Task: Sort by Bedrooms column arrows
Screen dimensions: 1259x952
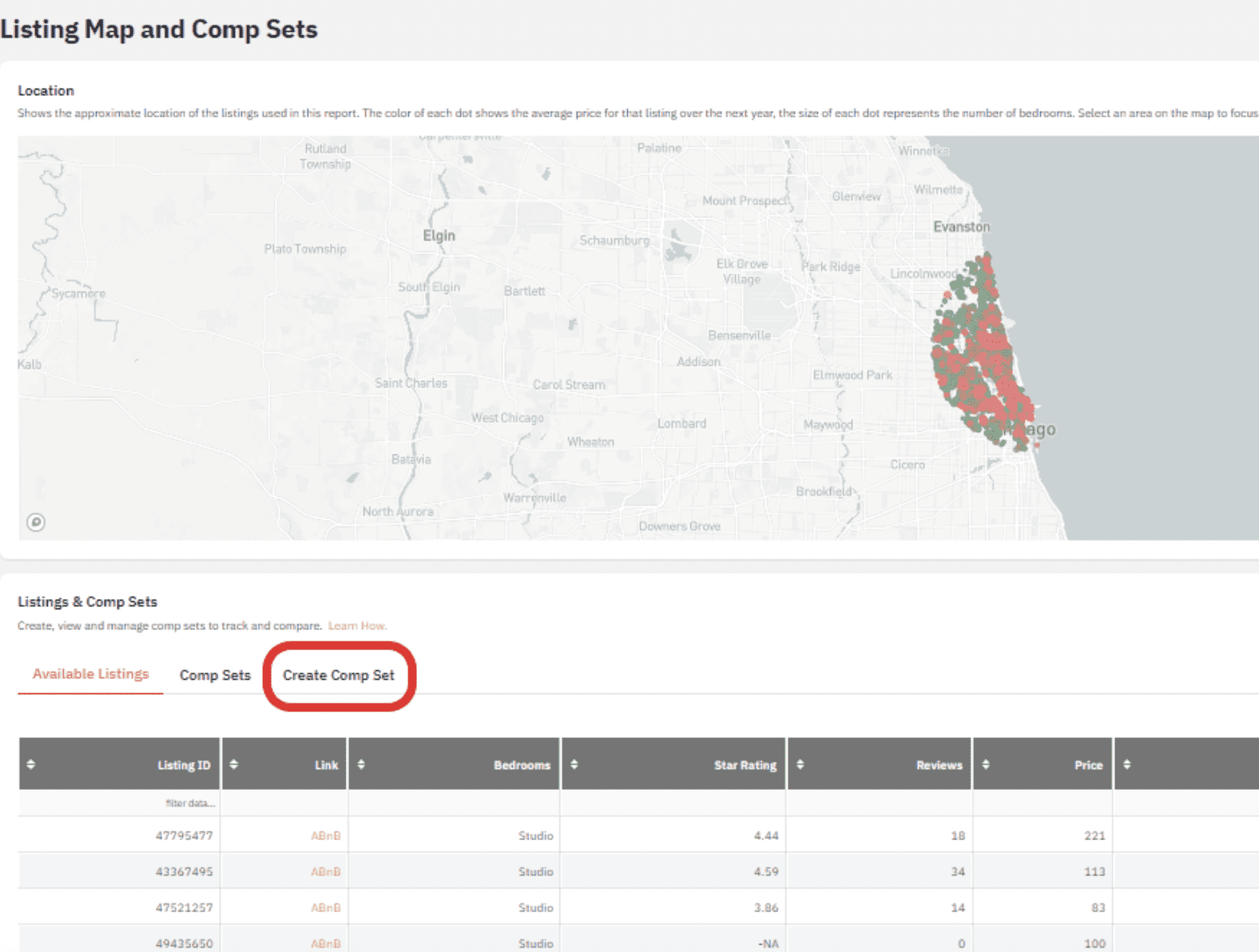Action: (x=361, y=764)
